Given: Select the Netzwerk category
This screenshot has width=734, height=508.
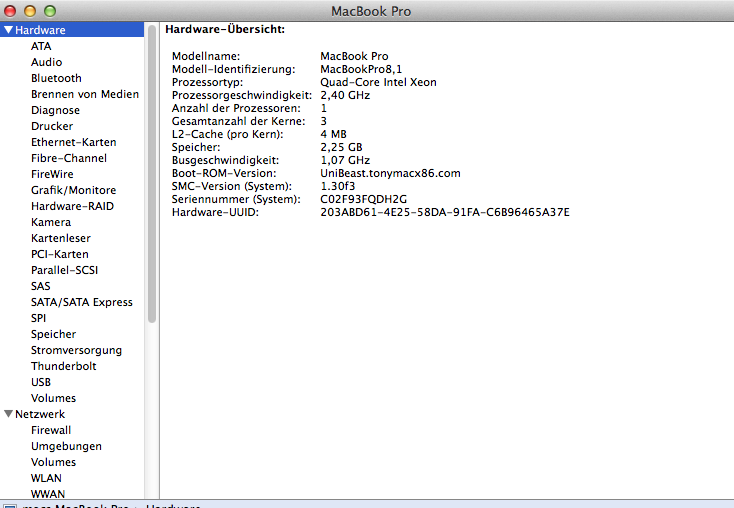Looking at the screenshot, I should [x=40, y=414].
